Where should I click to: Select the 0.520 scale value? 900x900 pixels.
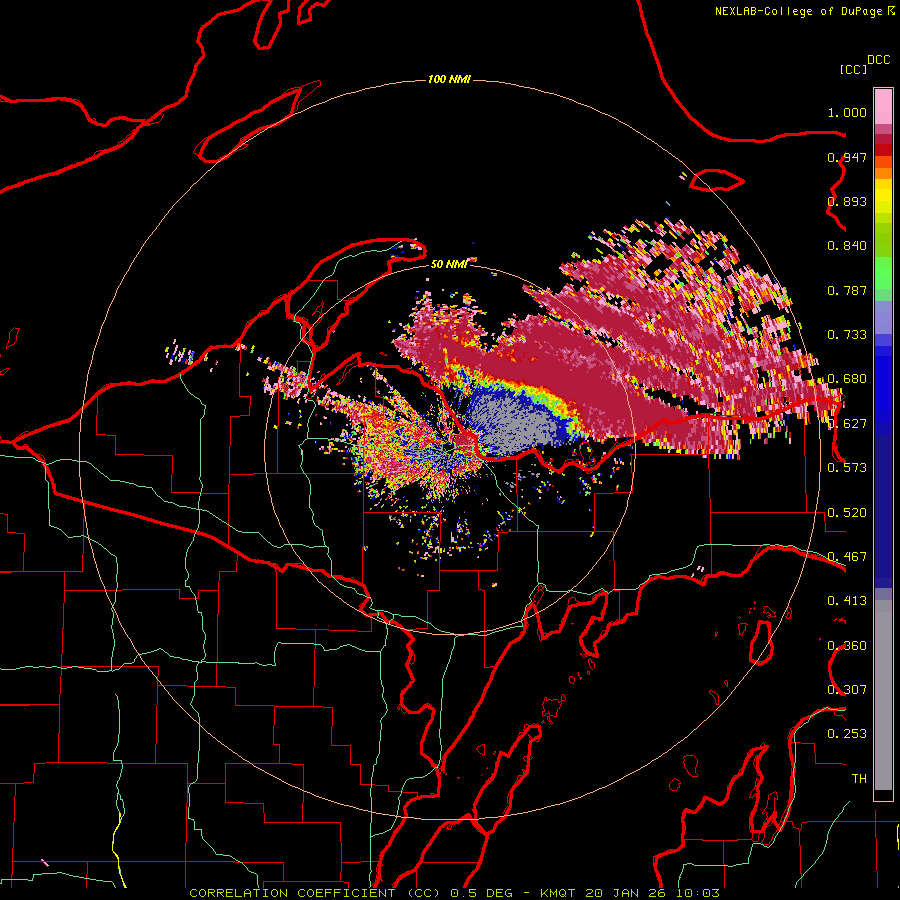[847, 513]
